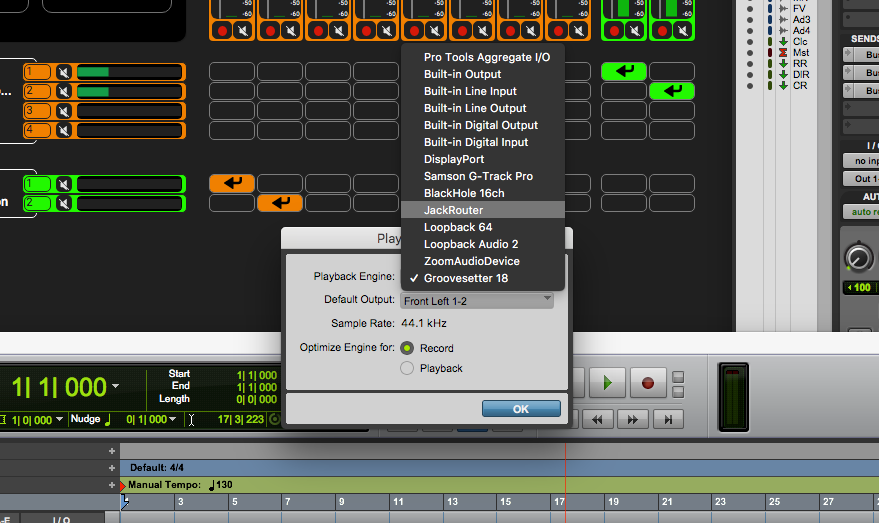The image size is (879, 523).
Task: Click the Mst track's red color strip
Action: pyautogui.click(x=770, y=53)
